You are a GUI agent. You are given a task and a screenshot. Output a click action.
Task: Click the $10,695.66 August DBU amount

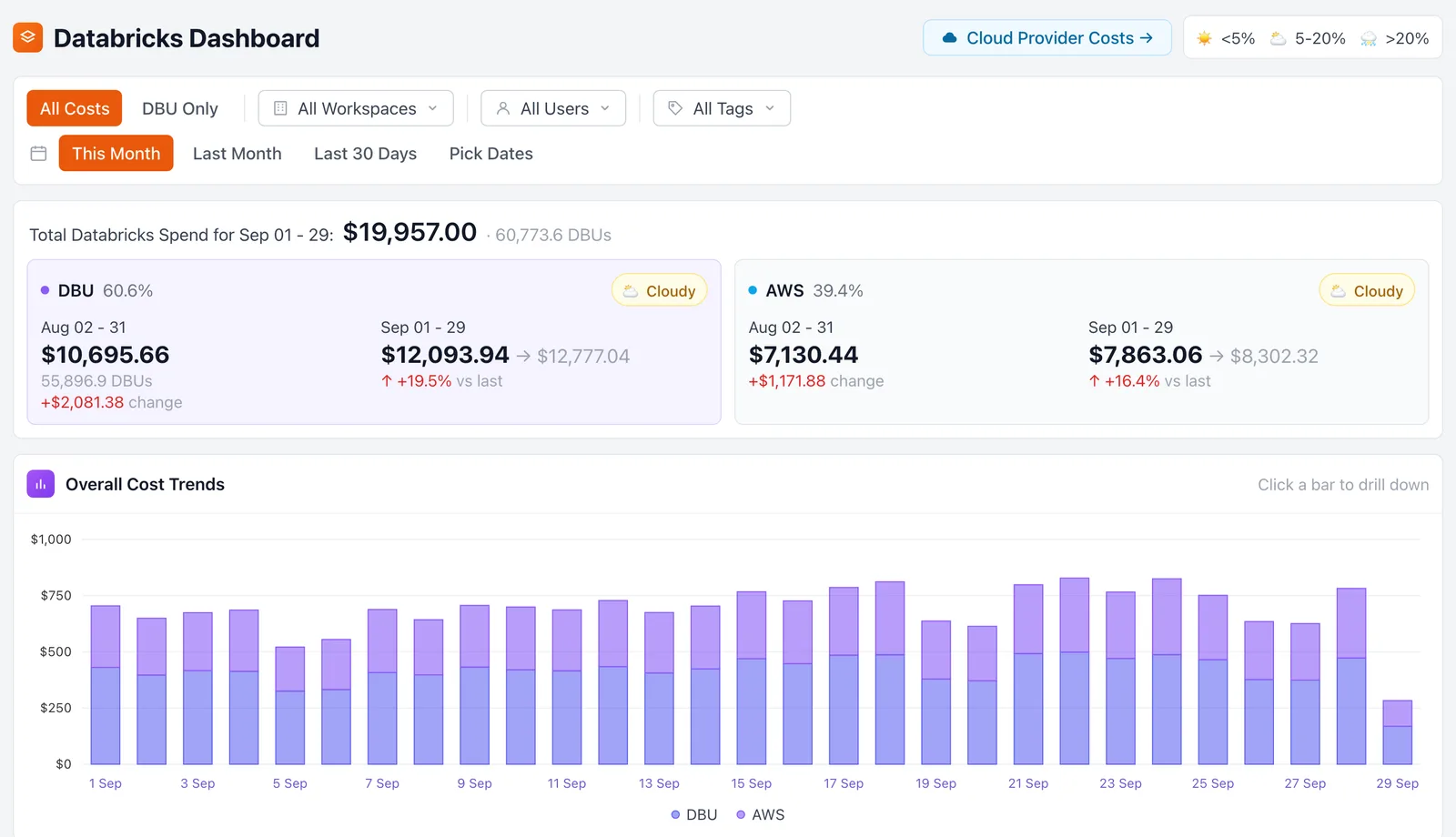click(x=106, y=355)
